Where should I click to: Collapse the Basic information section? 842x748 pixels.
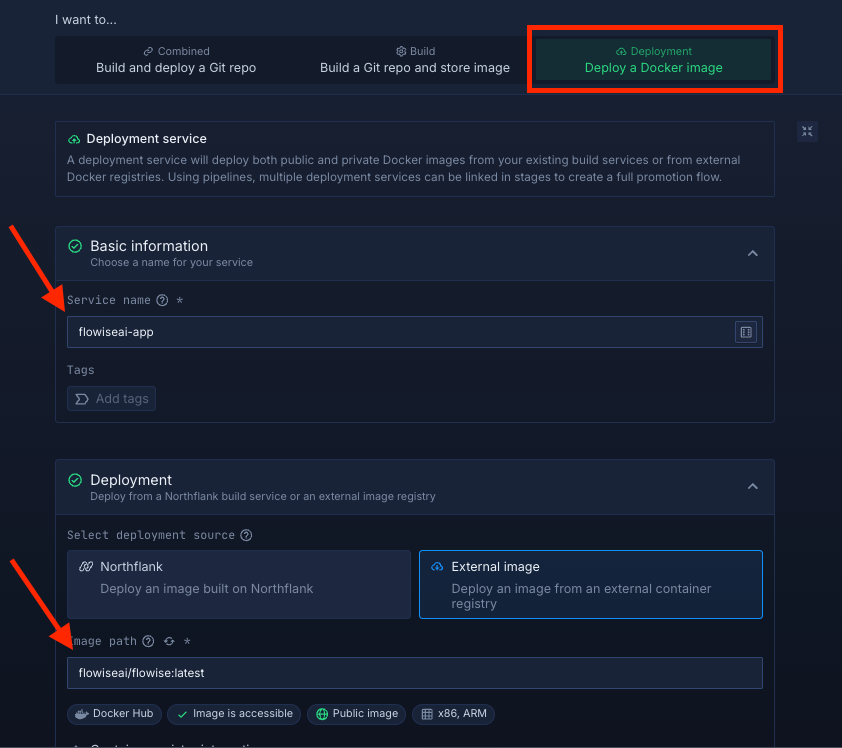(753, 254)
